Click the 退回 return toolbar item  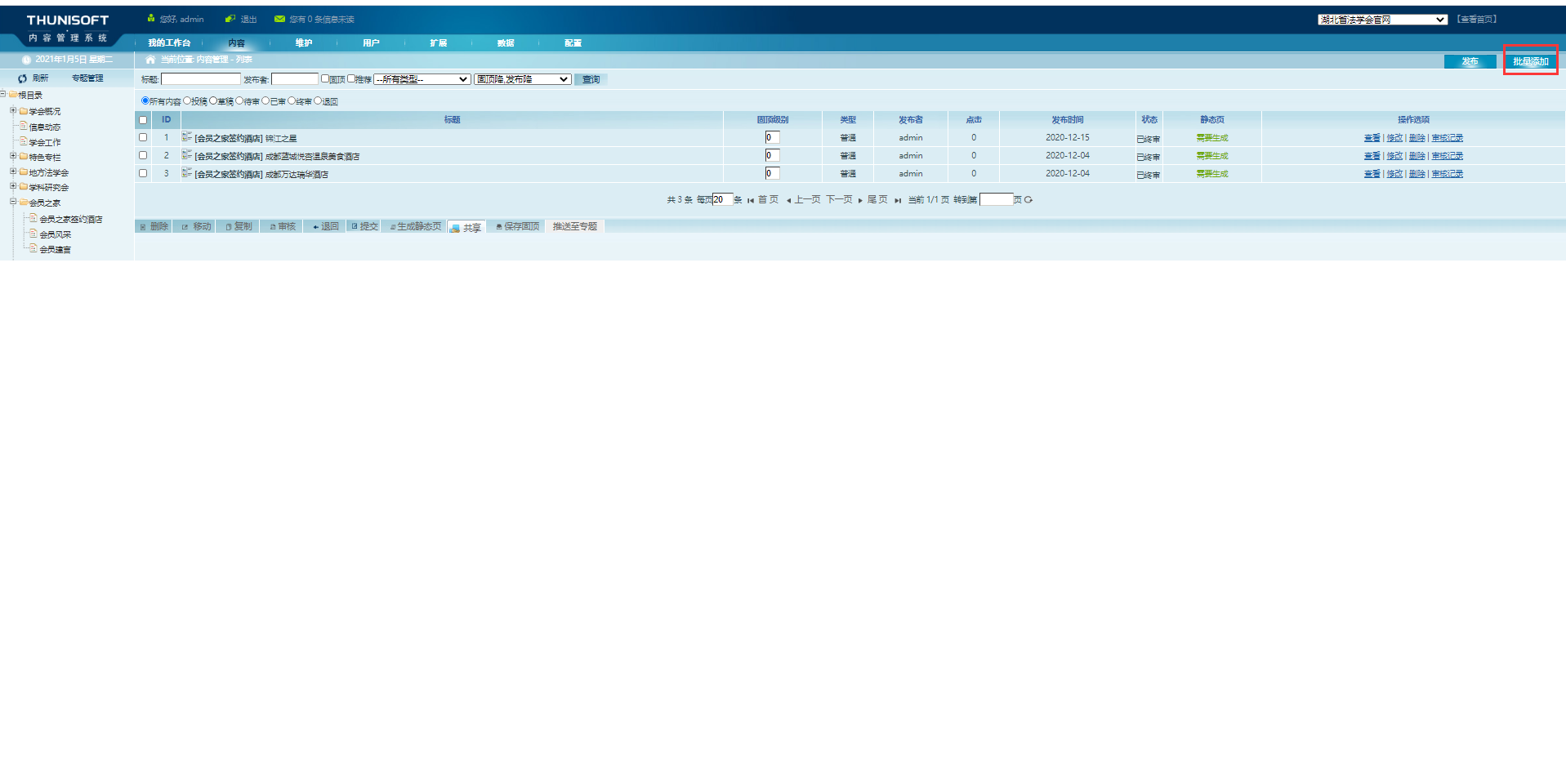click(x=326, y=226)
